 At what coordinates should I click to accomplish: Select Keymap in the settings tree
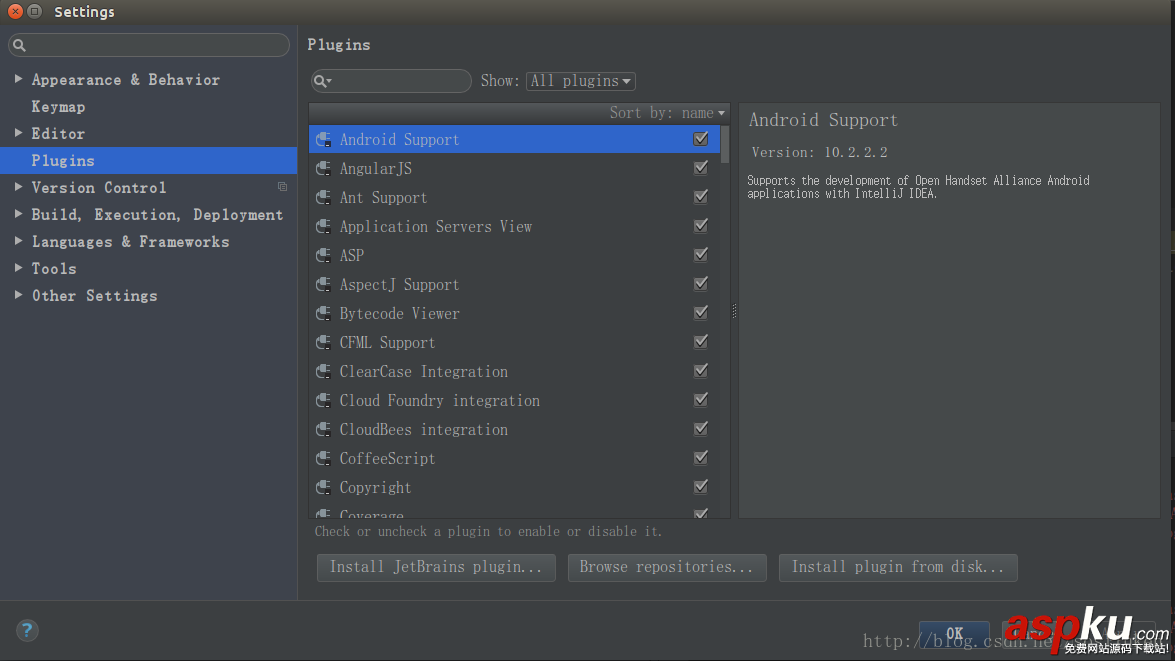[58, 107]
